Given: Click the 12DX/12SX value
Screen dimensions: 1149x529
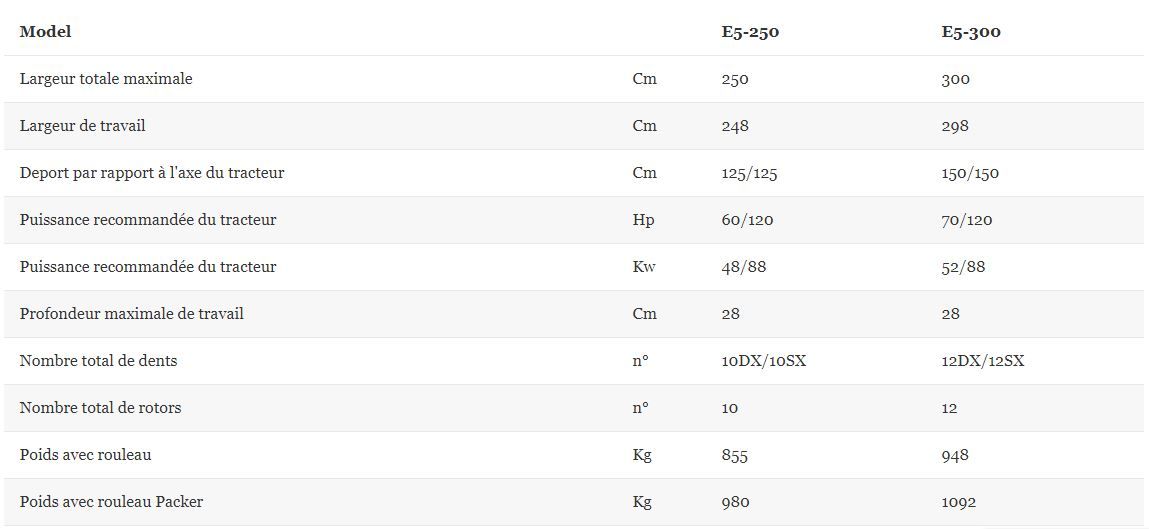Looking at the screenshot, I should coord(982,361).
